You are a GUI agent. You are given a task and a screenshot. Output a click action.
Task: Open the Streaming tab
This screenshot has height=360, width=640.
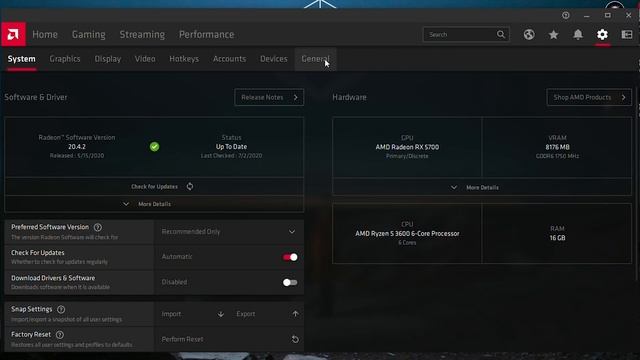pos(142,35)
